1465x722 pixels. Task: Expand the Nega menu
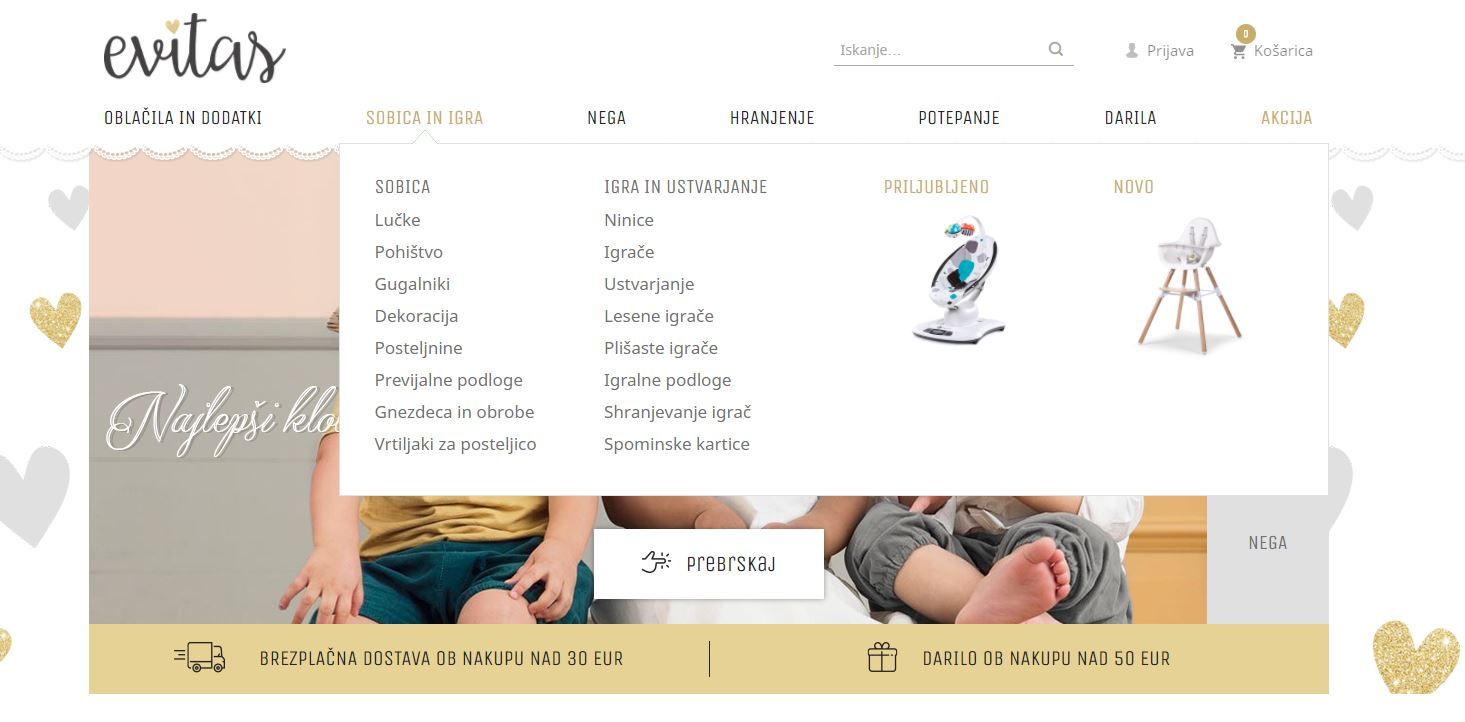[606, 118]
